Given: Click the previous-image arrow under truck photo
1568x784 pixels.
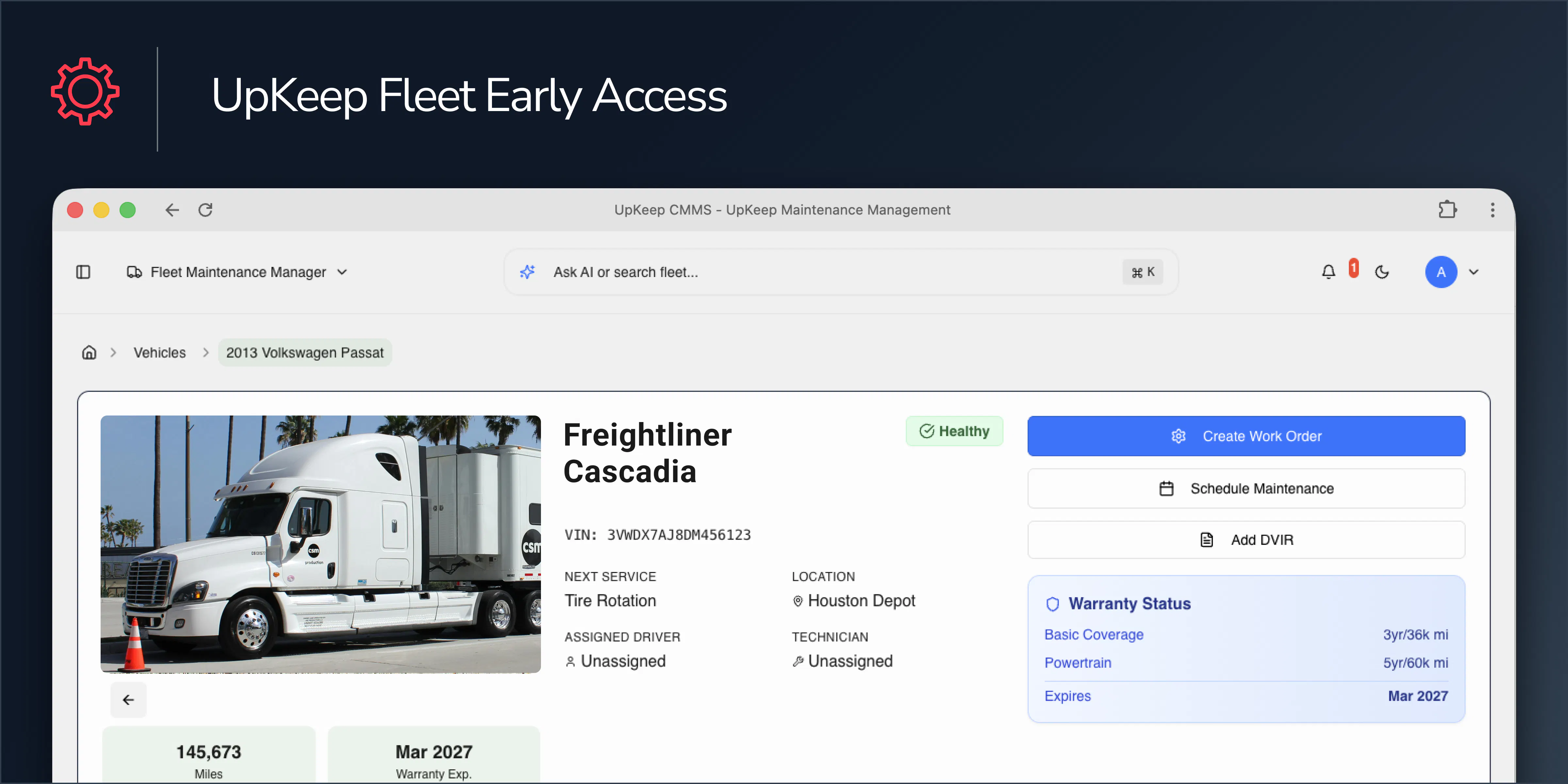Looking at the screenshot, I should click(x=128, y=700).
